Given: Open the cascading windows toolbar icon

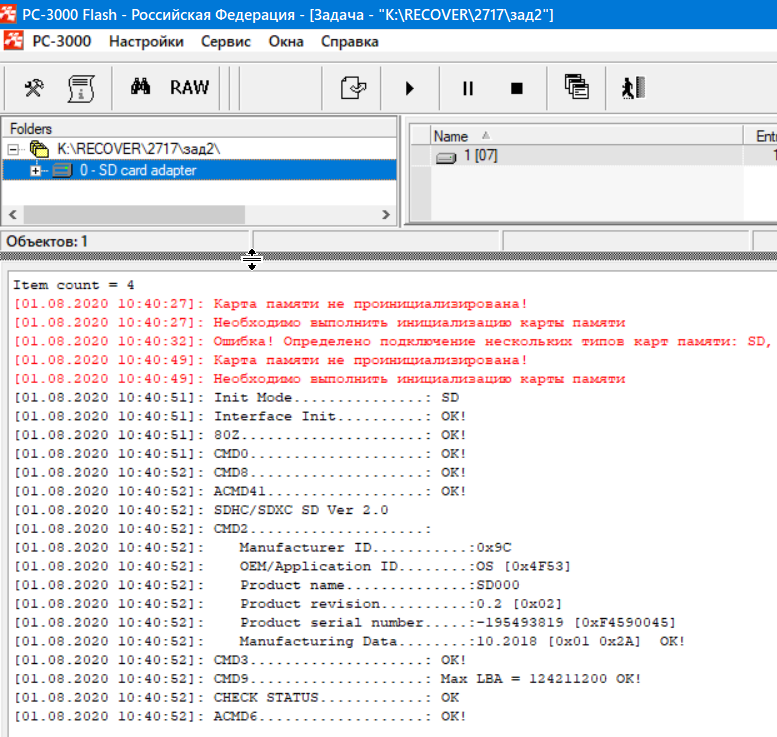Looking at the screenshot, I should tap(576, 87).
